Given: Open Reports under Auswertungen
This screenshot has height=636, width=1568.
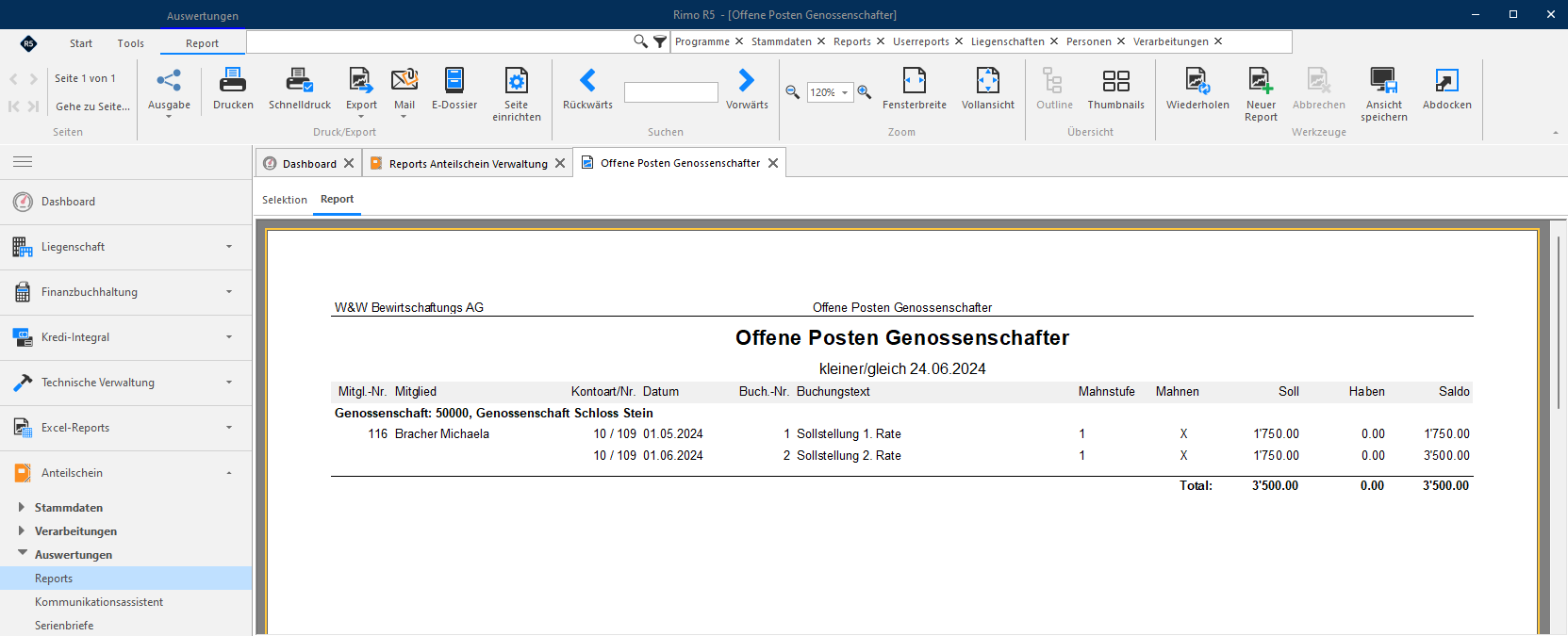Looking at the screenshot, I should [126, 579].
